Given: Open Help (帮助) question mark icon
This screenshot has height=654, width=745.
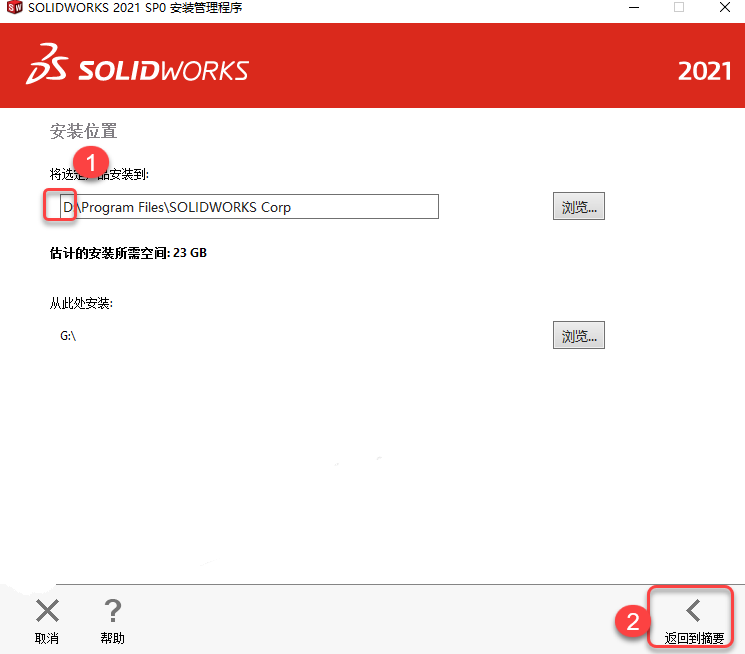Looking at the screenshot, I should tap(113, 611).
